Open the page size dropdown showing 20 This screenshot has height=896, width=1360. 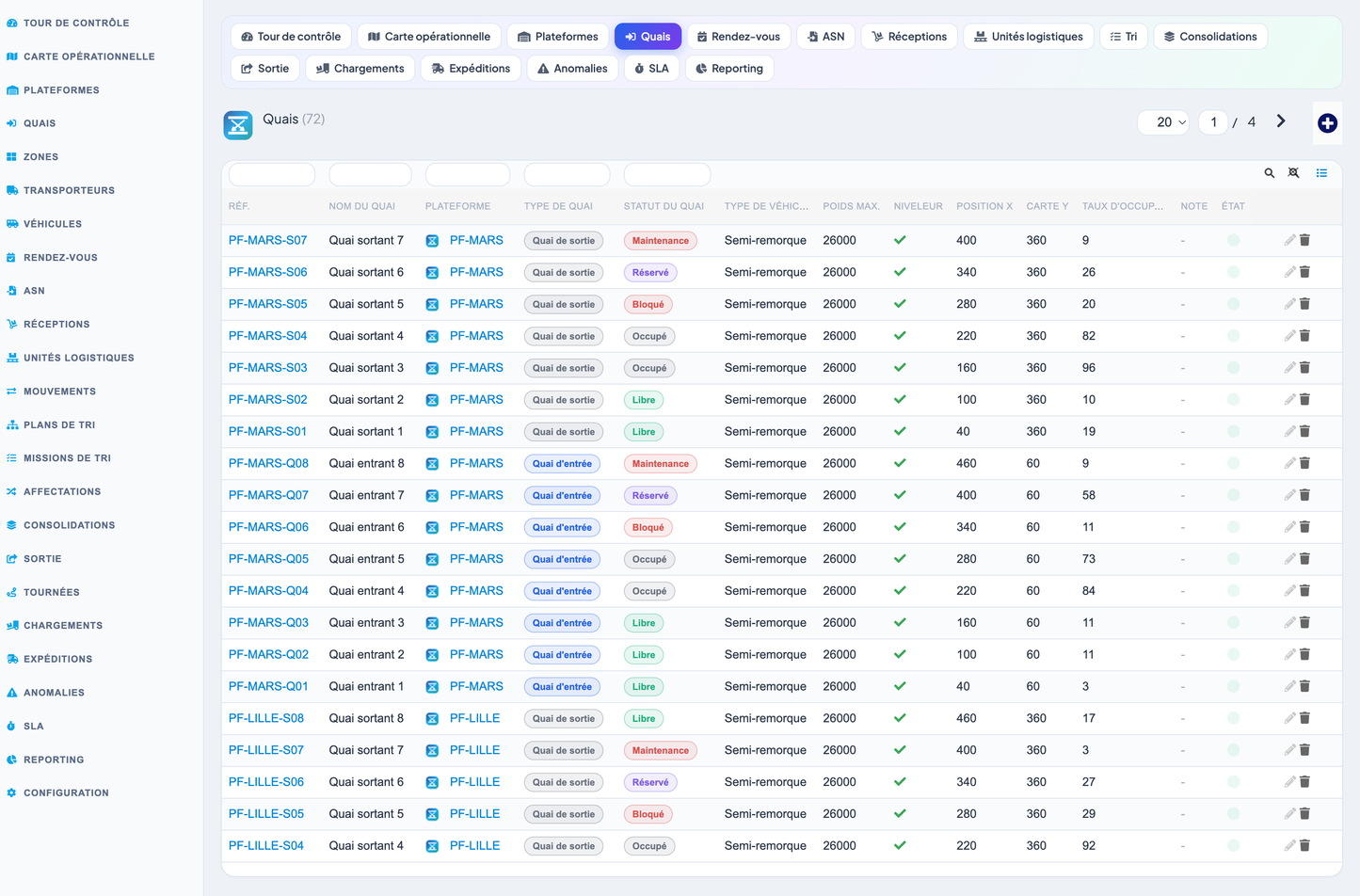[1164, 122]
